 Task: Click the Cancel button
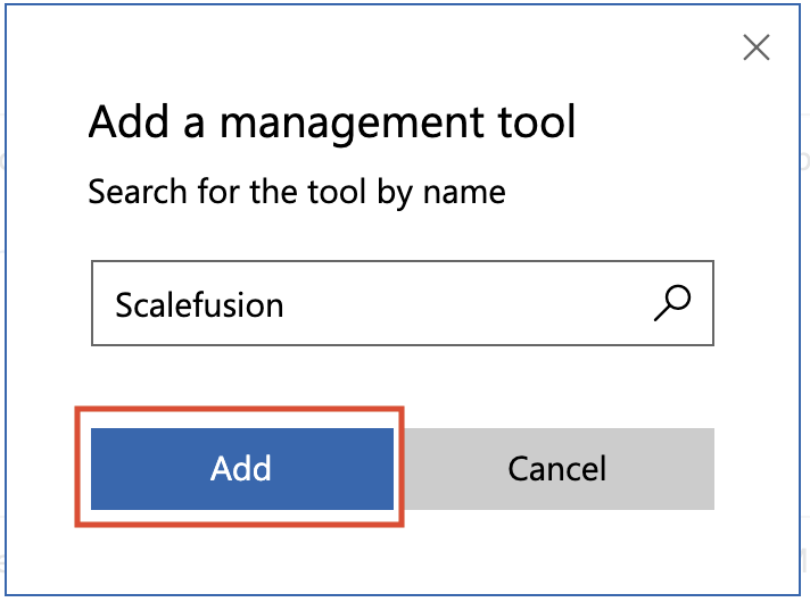tap(556, 469)
